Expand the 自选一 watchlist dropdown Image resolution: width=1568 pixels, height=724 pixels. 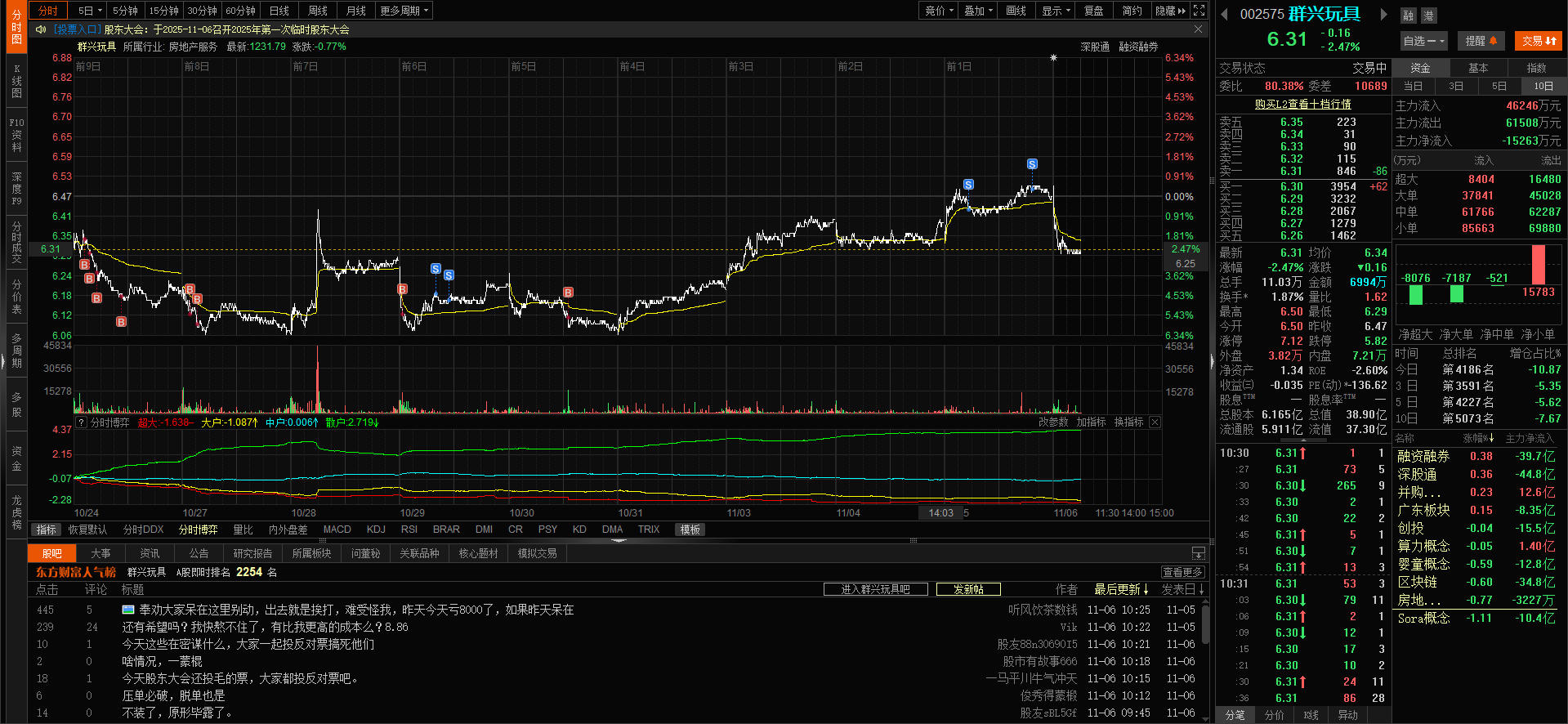tap(1424, 41)
